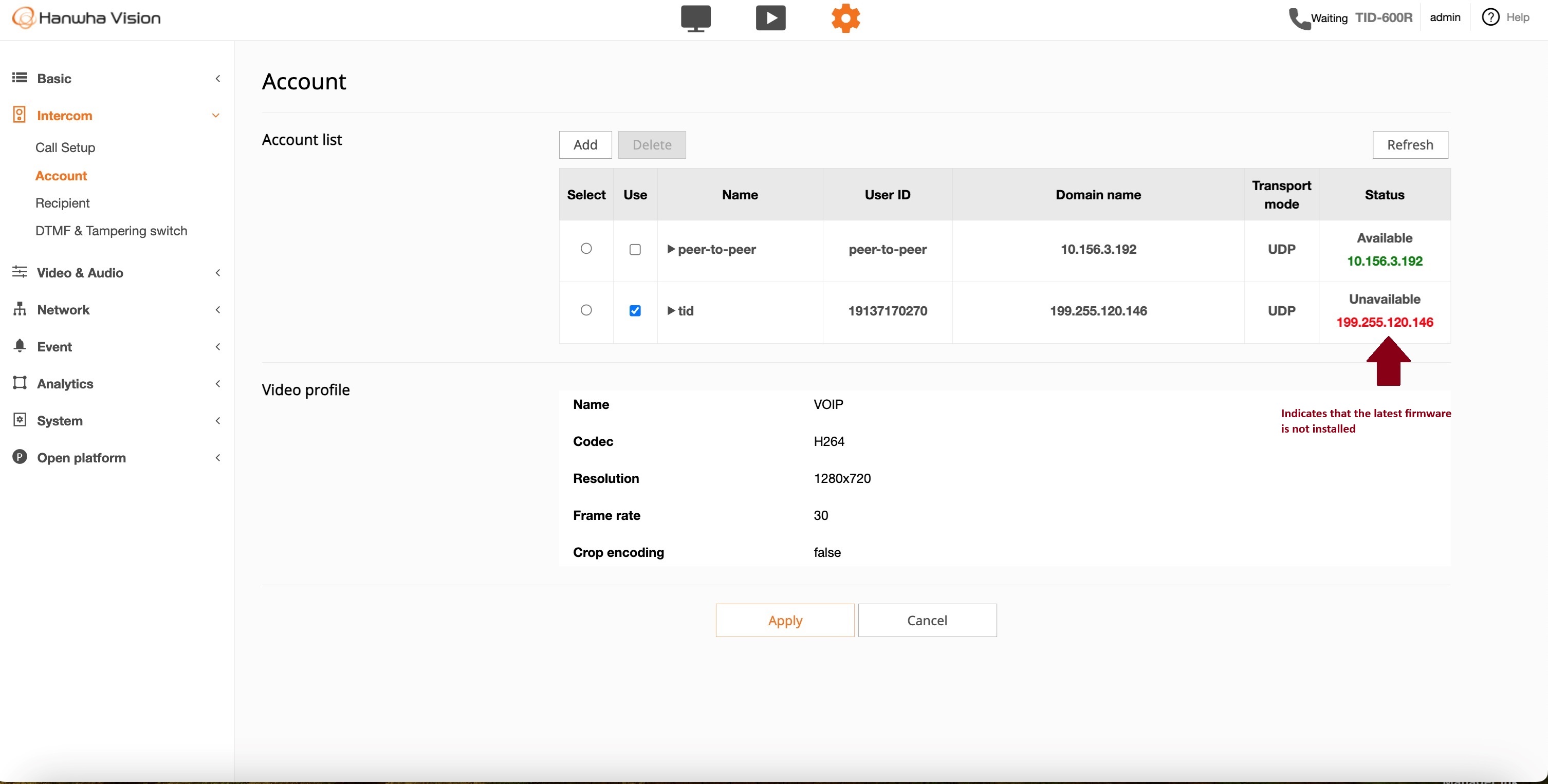Click the Video & Audio sliders icon
This screenshot has width=1548, height=784.
pos(20,272)
